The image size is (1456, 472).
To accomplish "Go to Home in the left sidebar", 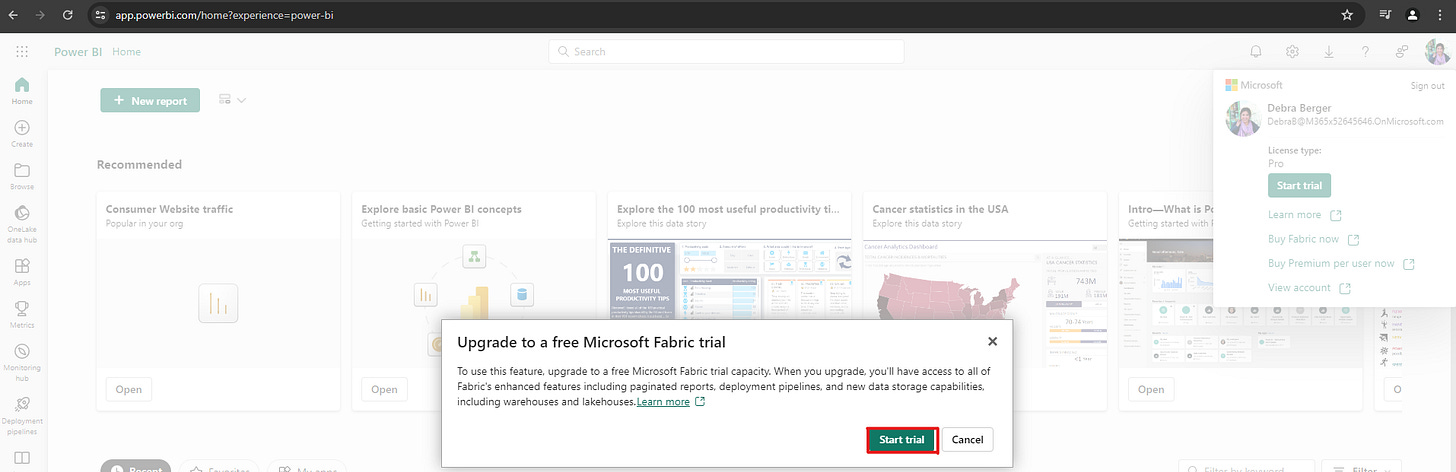I will (x=22, y=91).
